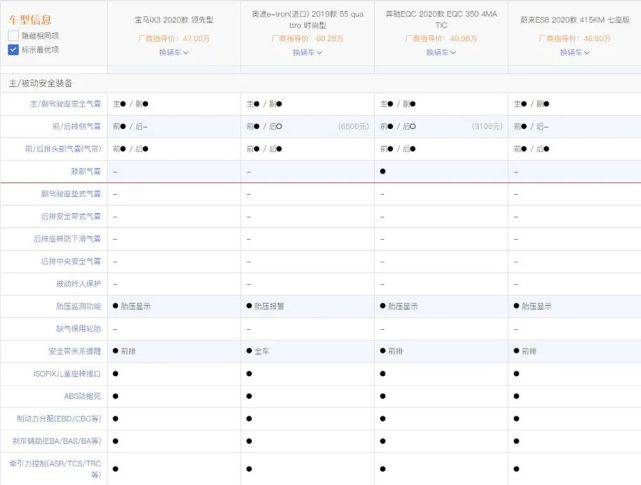Open the 安全带未系提醒 row label

click(75, 351)
